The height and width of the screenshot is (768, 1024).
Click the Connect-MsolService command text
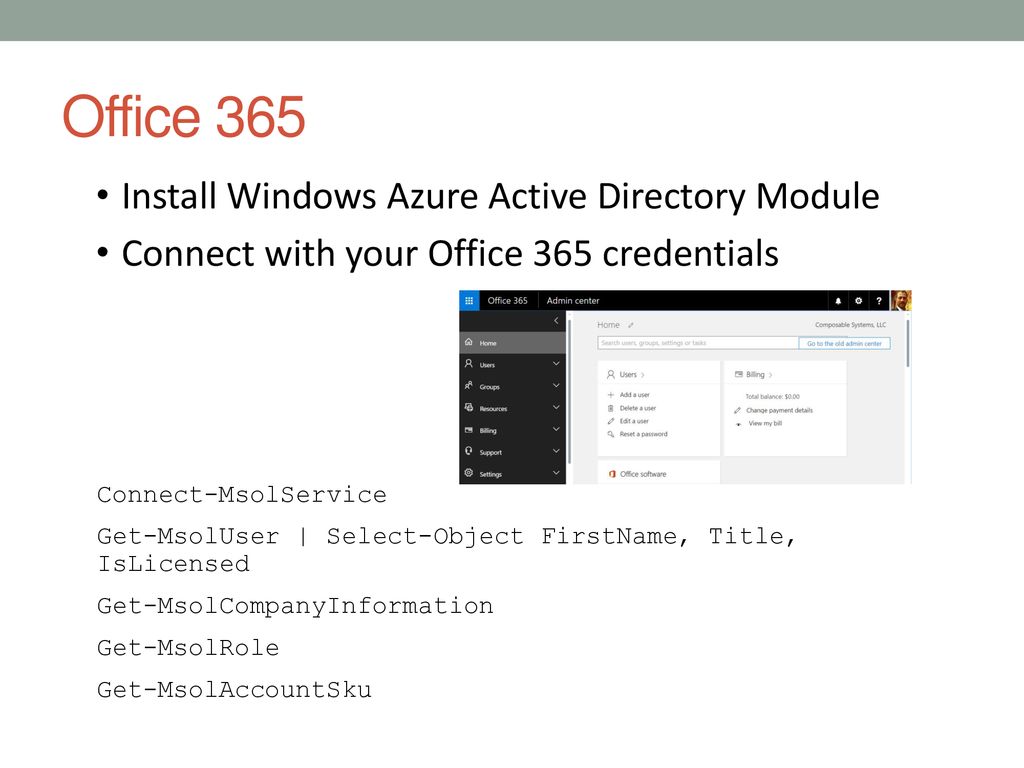(242, 495)
